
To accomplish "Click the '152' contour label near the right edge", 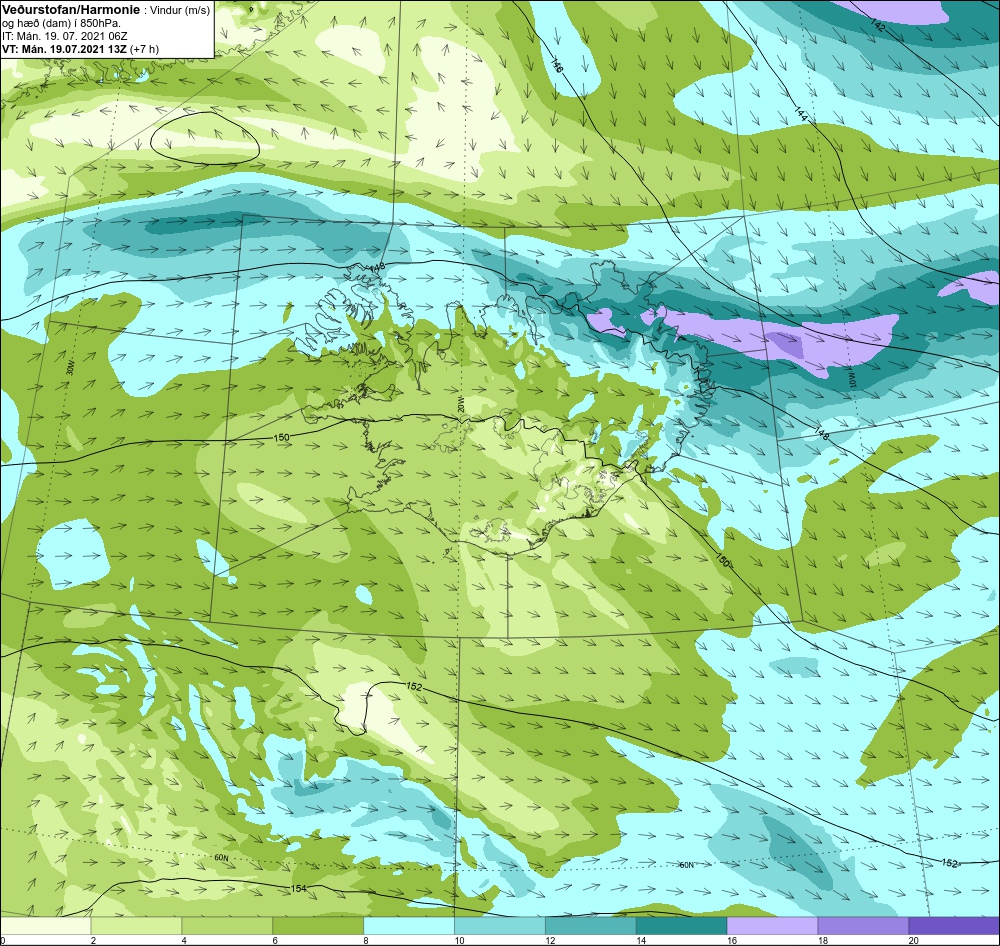I will pos(950,862).
